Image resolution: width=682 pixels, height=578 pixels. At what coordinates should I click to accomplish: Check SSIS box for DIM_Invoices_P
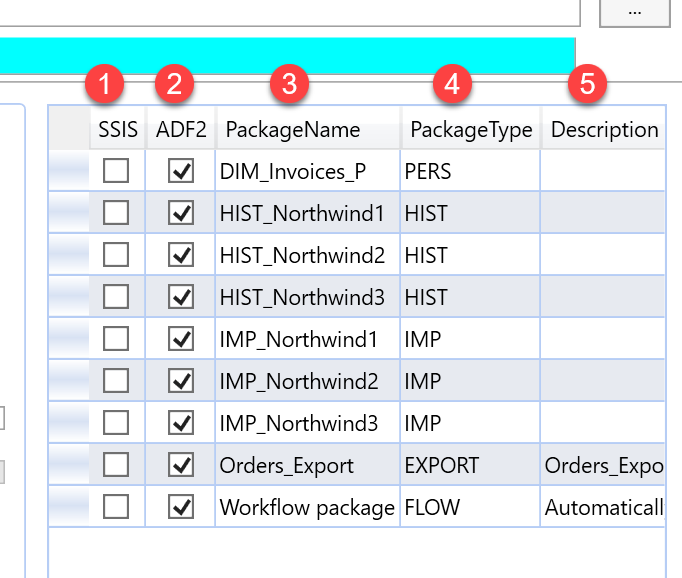(x=116, y=170)
